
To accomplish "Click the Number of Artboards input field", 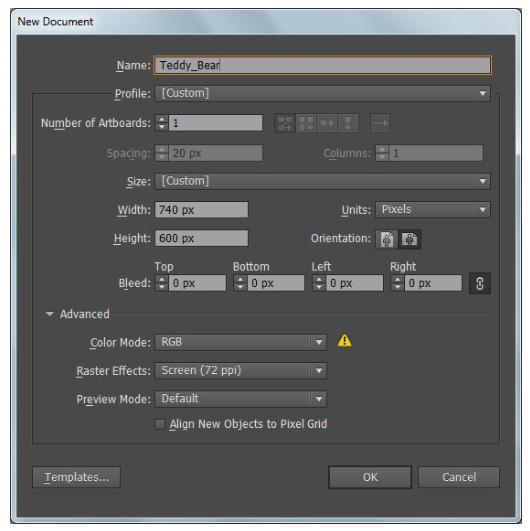I will [215, 123].
